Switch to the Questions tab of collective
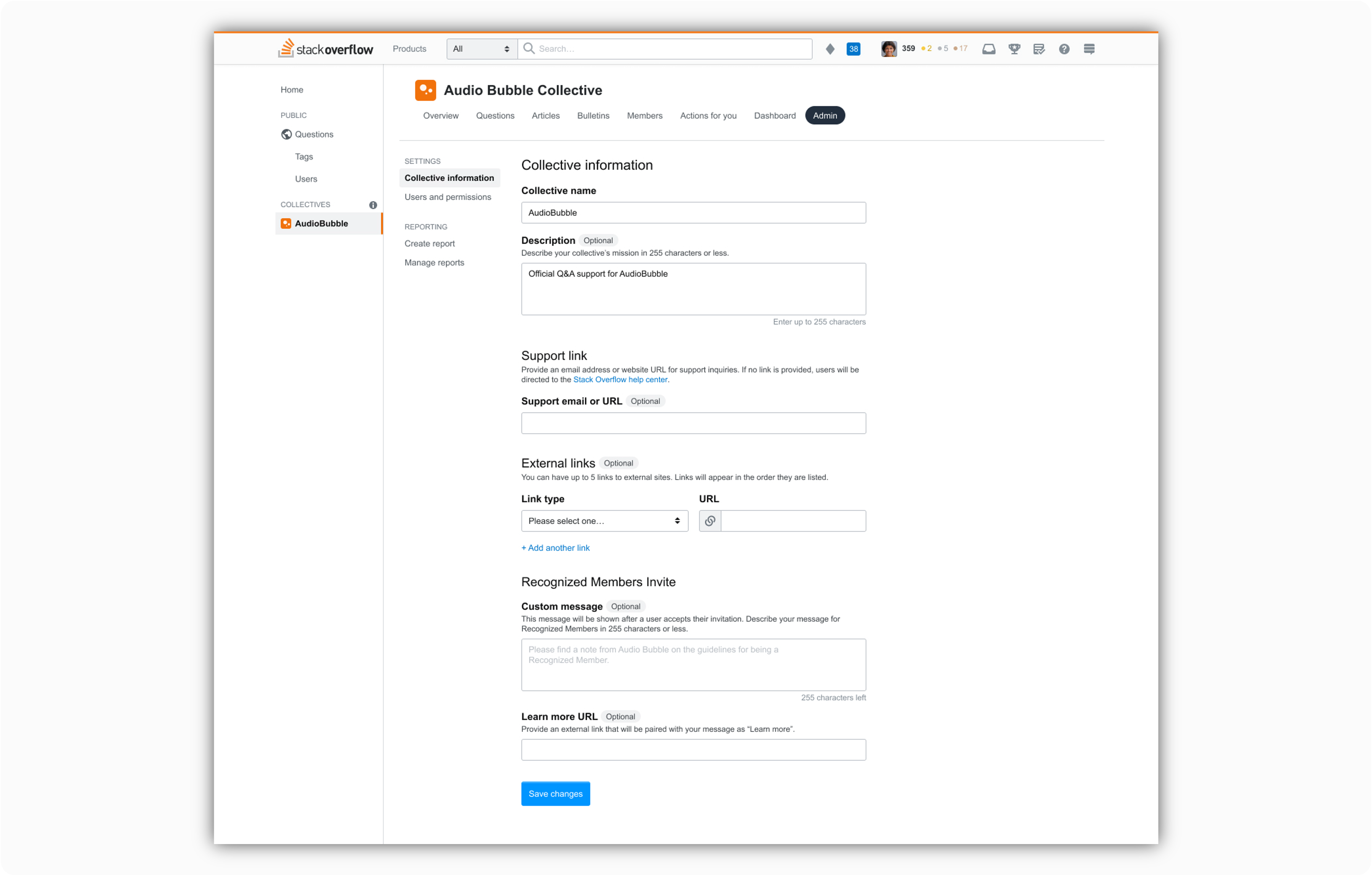This screenshot has width=1372, height=875. [x=495, y=116]
